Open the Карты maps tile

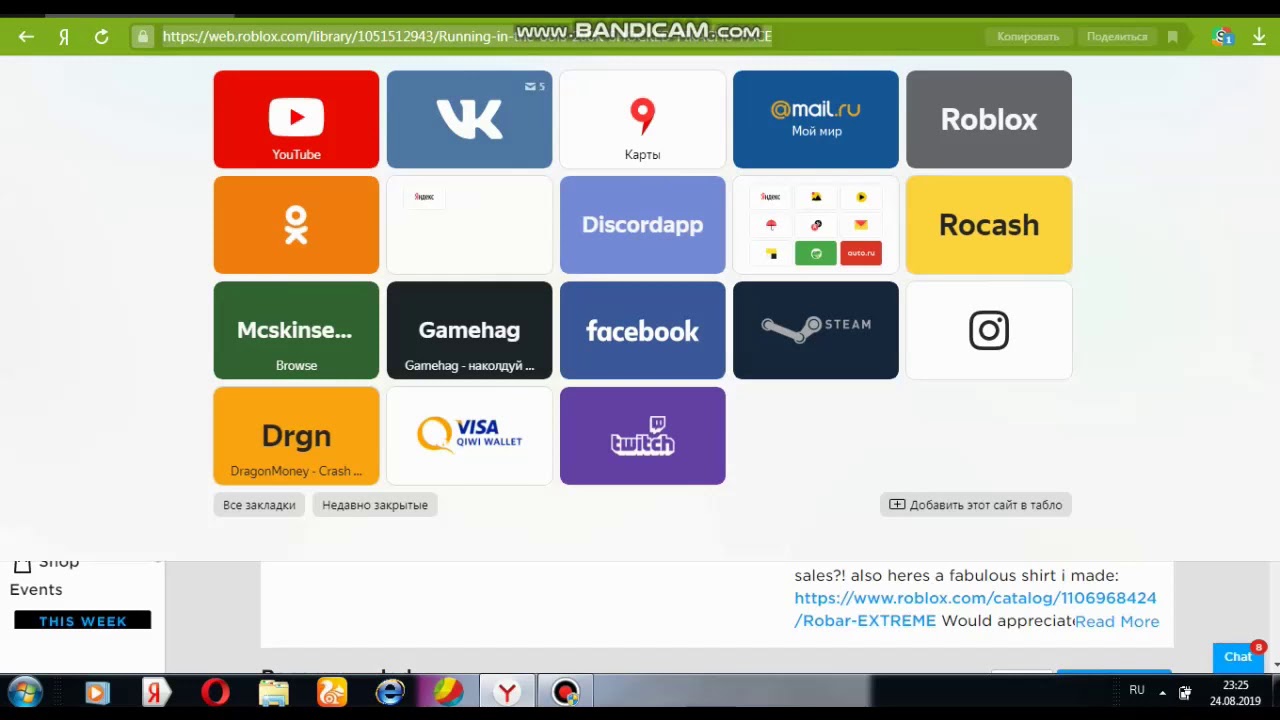(642, 119)
